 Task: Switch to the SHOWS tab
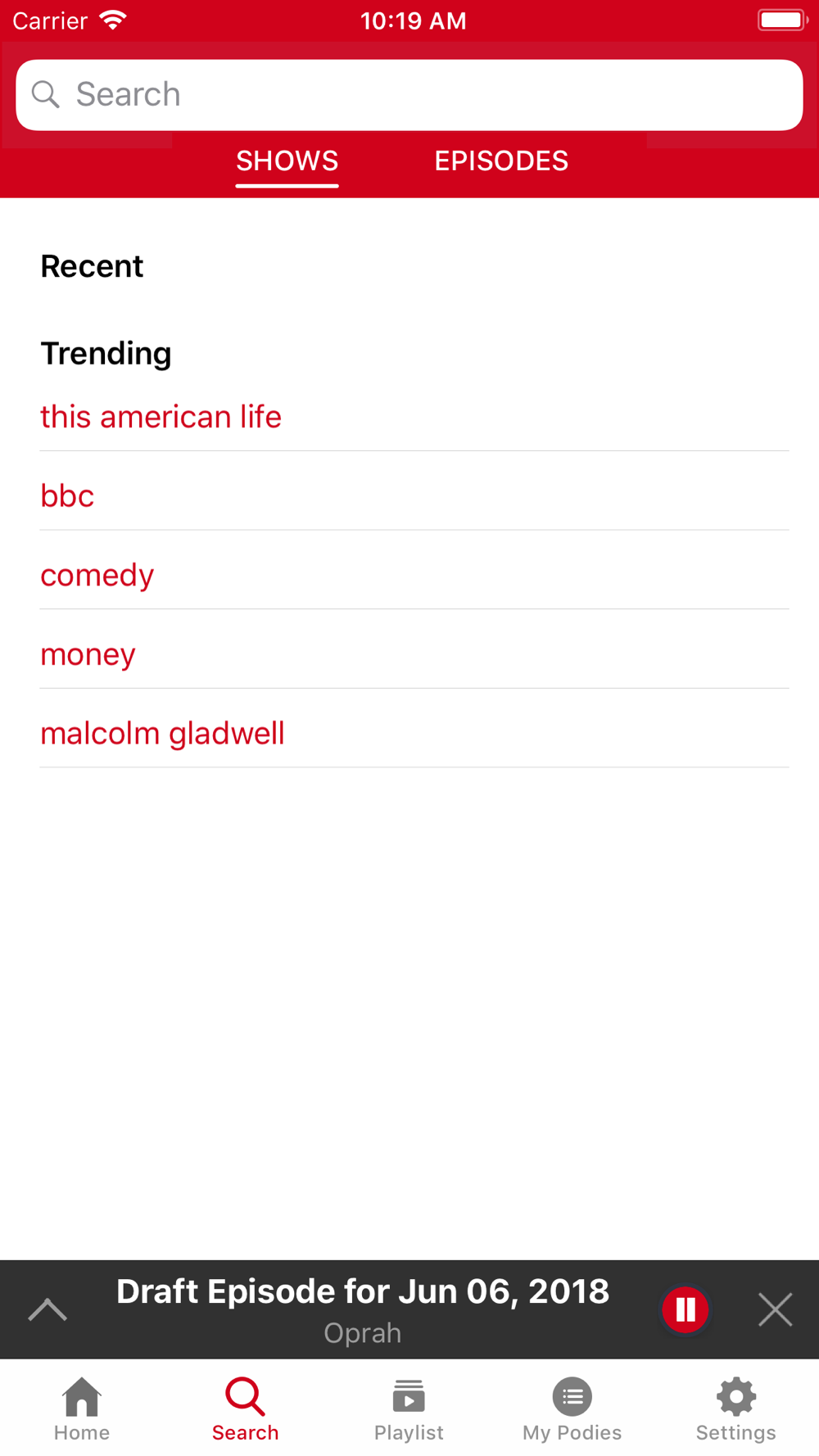[287, 161]
